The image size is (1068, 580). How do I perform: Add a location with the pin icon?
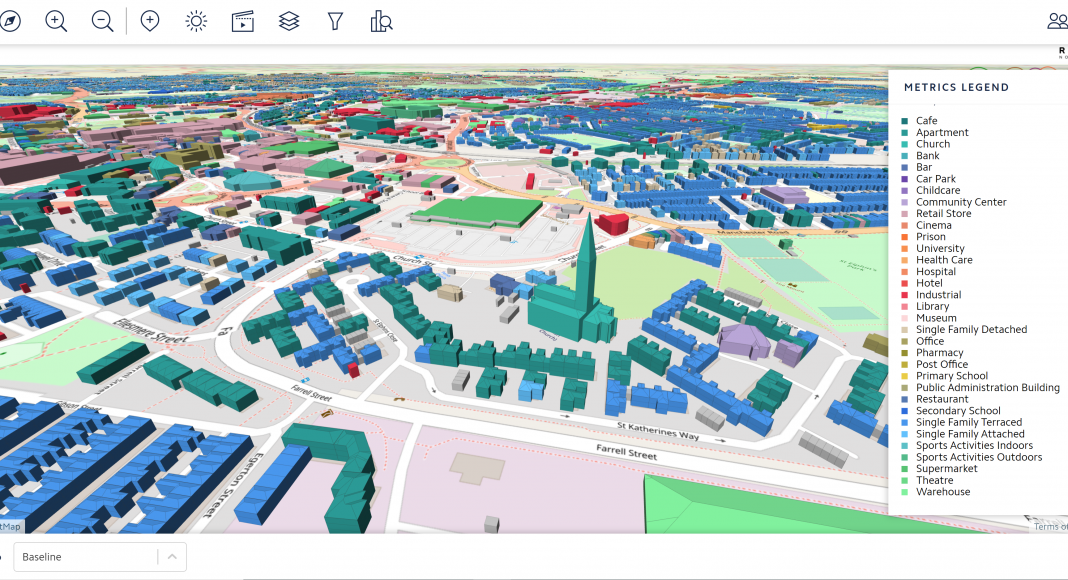tap(150, 21)
